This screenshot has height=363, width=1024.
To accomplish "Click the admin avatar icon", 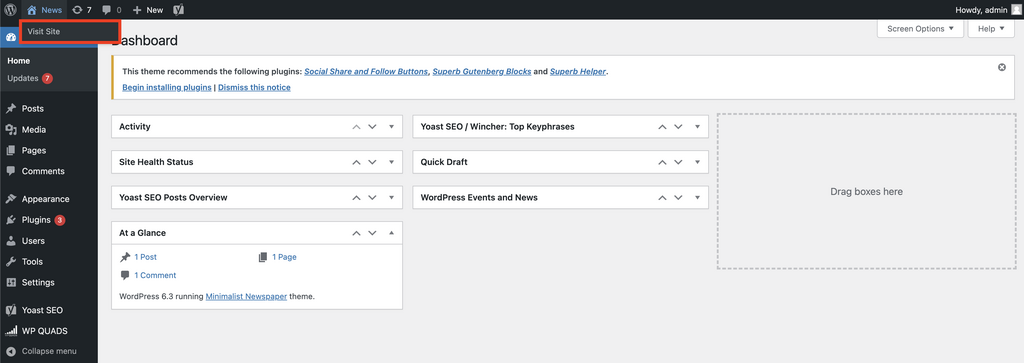I will point(1016,10).
